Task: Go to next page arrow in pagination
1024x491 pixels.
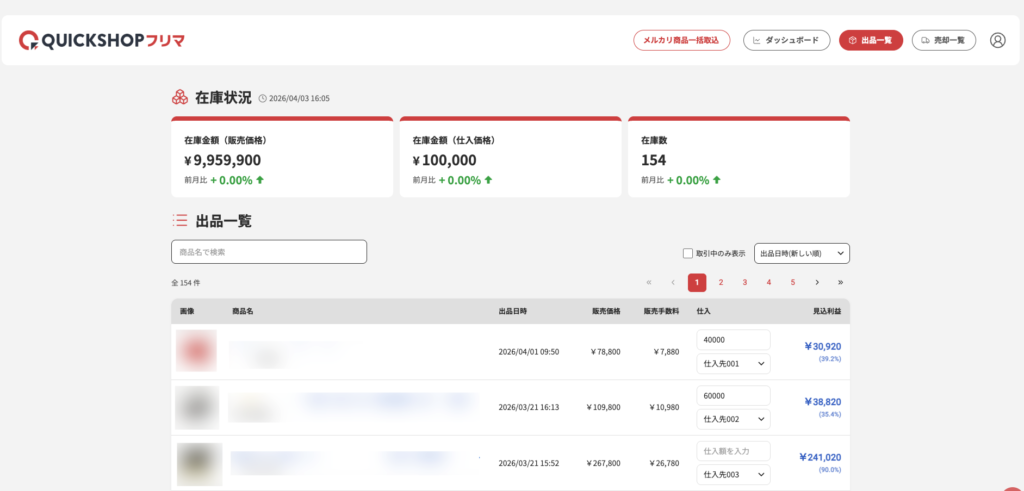Action: click(817, 283)
